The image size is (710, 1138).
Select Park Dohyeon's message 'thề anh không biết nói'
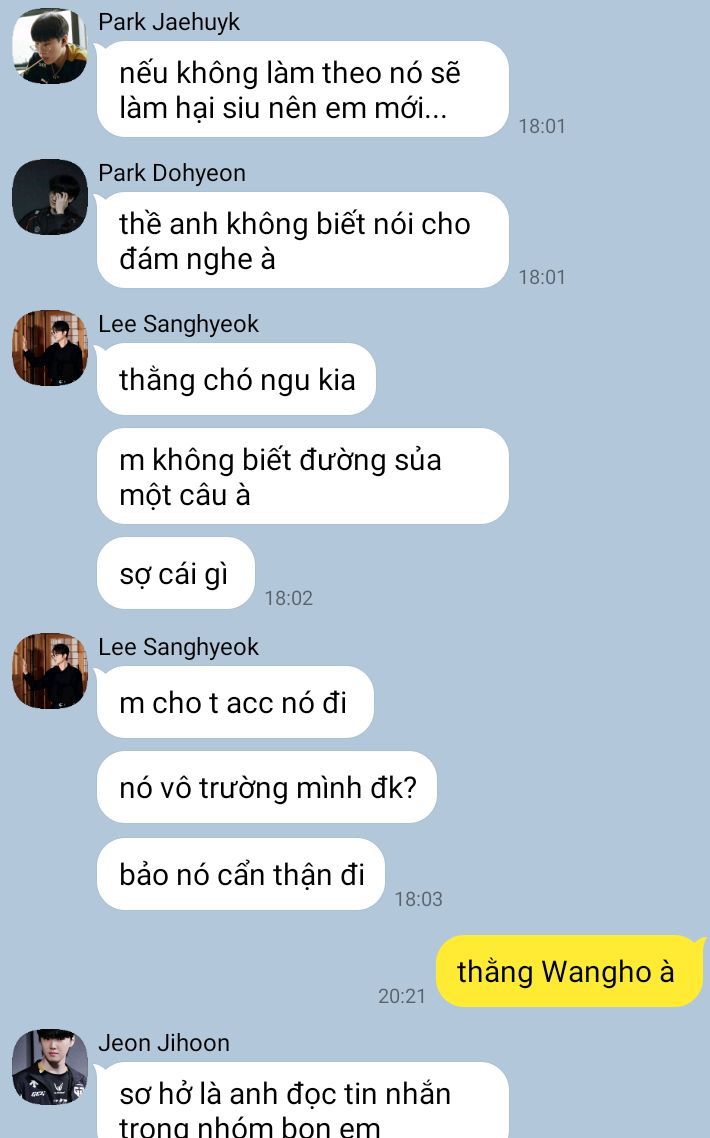pyautogui.click(x=303, y=240)
